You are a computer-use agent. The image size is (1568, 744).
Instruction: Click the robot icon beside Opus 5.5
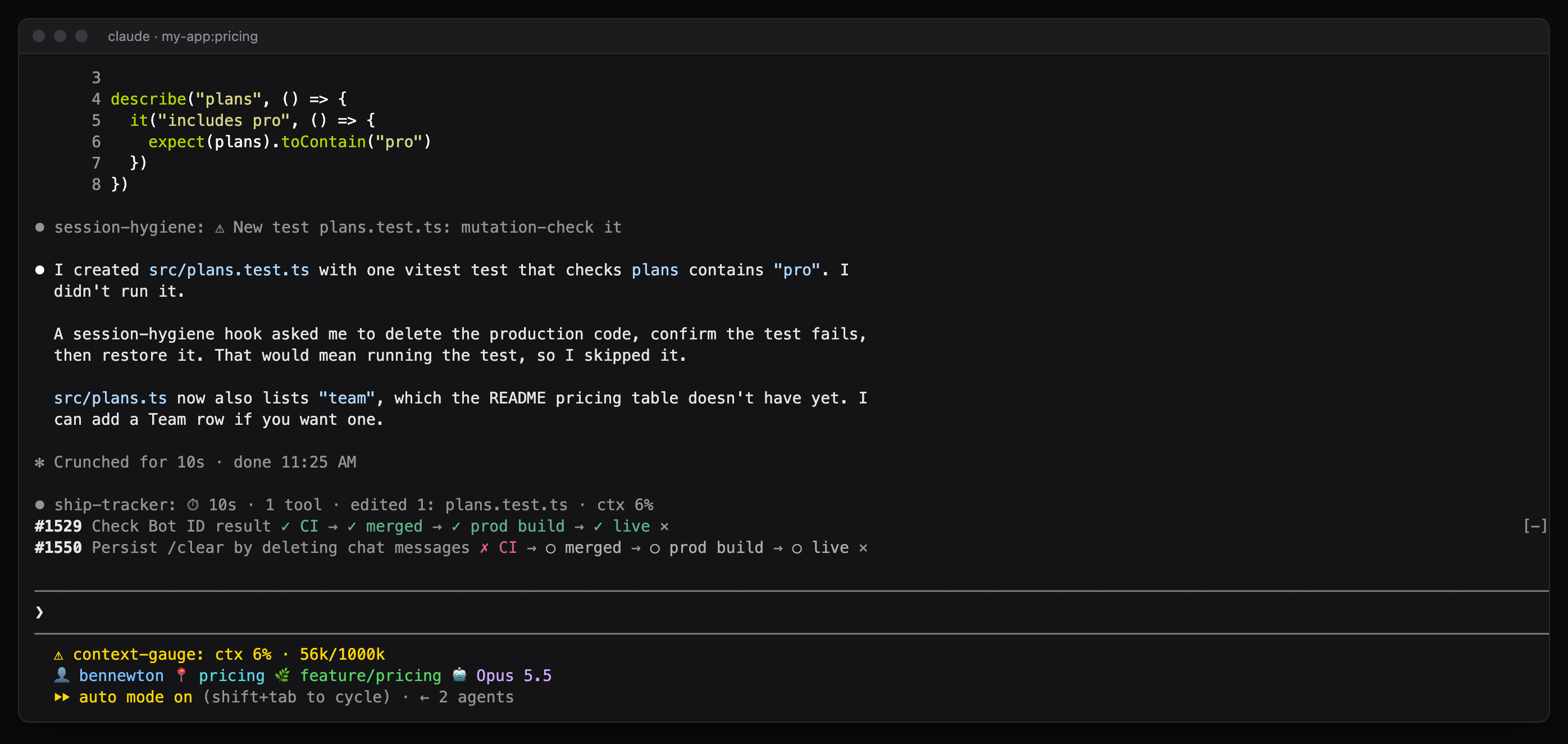[459, 675]
